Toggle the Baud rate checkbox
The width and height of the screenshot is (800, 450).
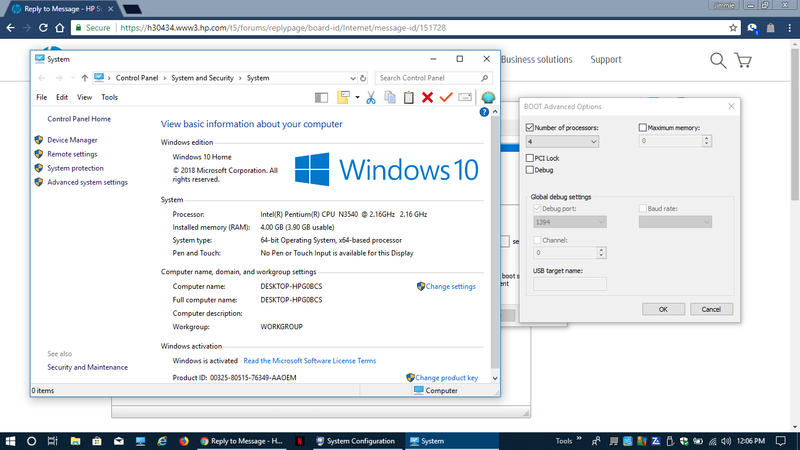pyautogui.click(x=643, y=208)
